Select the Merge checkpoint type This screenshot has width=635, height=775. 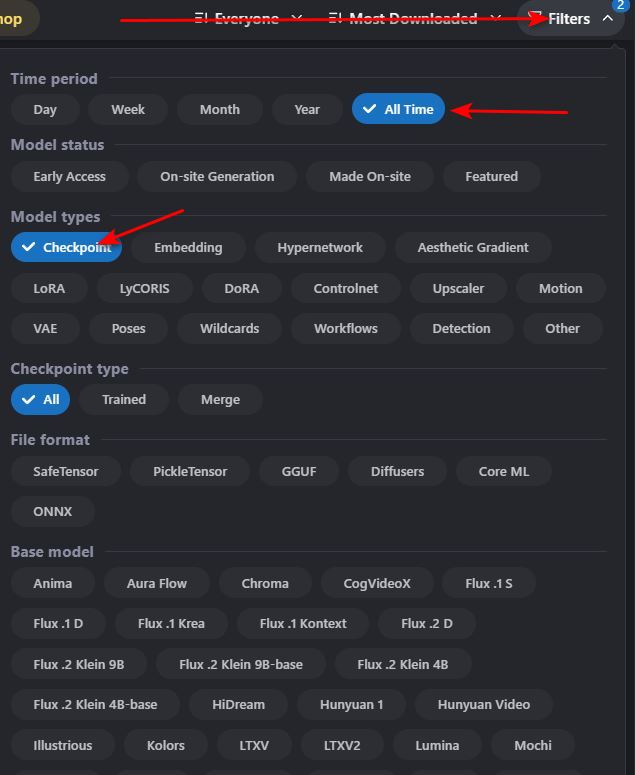(x=220, y=399)
